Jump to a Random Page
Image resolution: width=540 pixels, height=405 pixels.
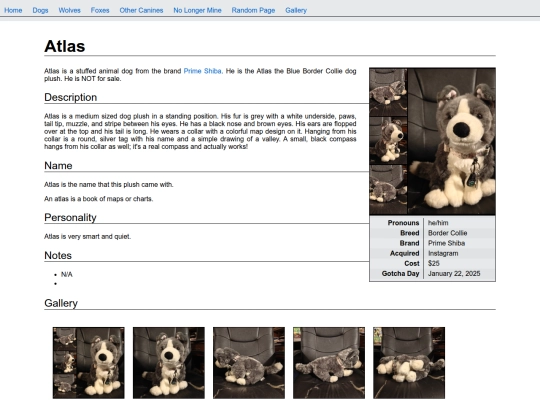coord(253,10)
